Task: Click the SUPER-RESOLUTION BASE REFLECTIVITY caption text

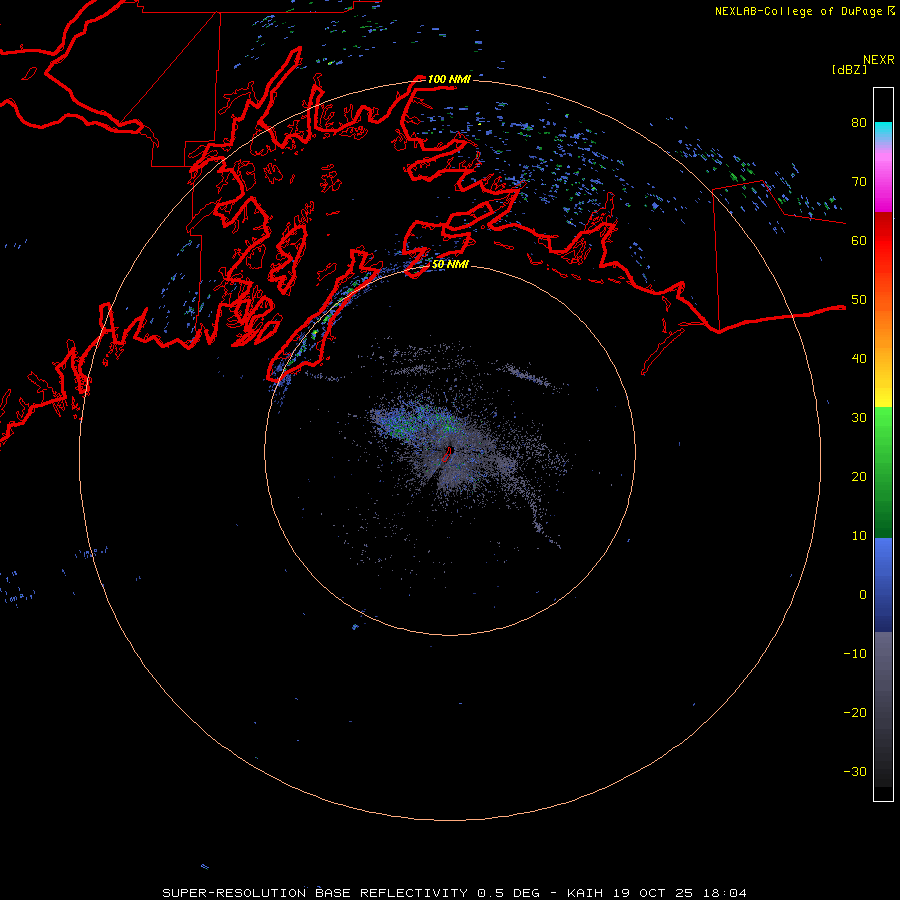Action: pyautogui.click(x=315, y=893)
